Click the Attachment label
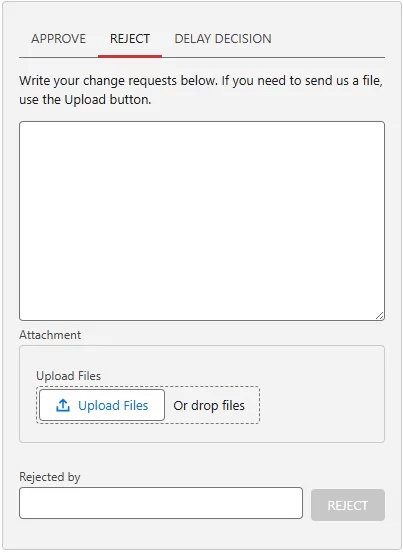This screenshot has height=552, width=403. click(x=50, y=335)
